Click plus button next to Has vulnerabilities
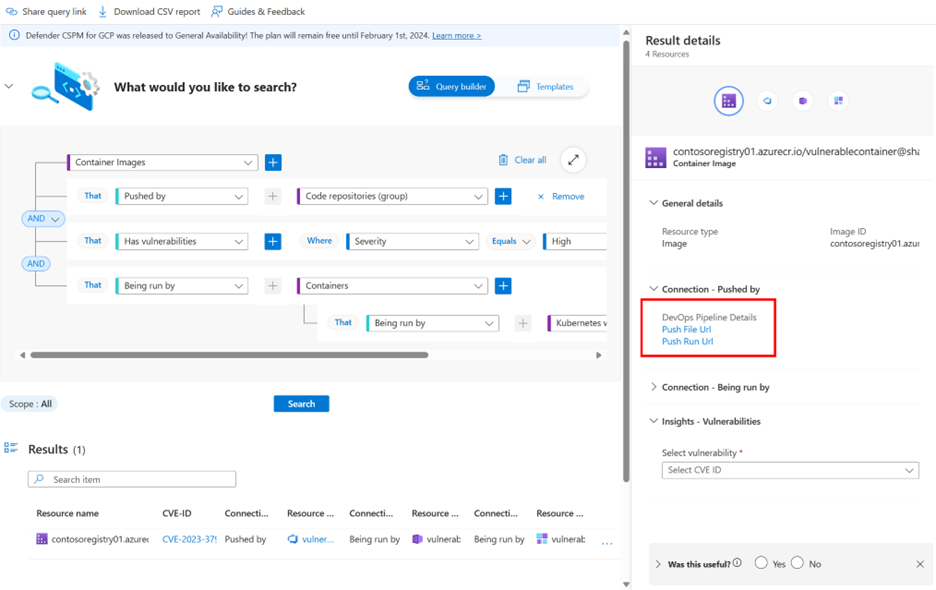The image size is (936, 590). pos(273,241)
